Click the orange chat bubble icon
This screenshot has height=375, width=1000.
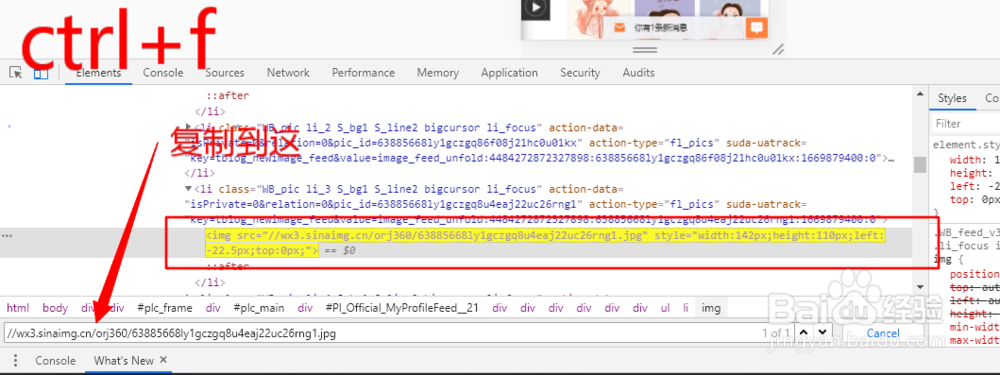757,27
